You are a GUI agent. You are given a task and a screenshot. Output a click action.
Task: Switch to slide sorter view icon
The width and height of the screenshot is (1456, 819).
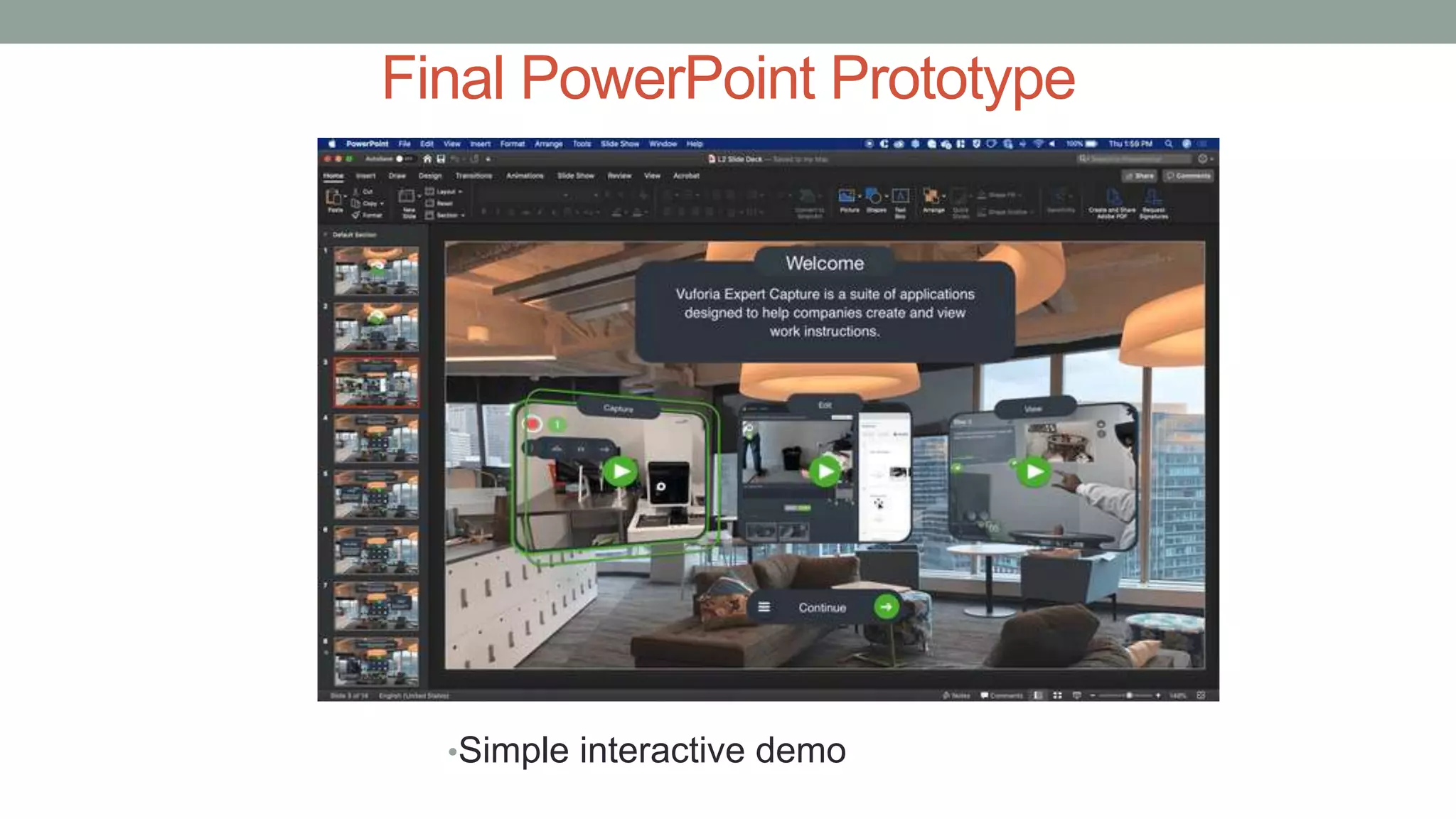[1057, 695]
